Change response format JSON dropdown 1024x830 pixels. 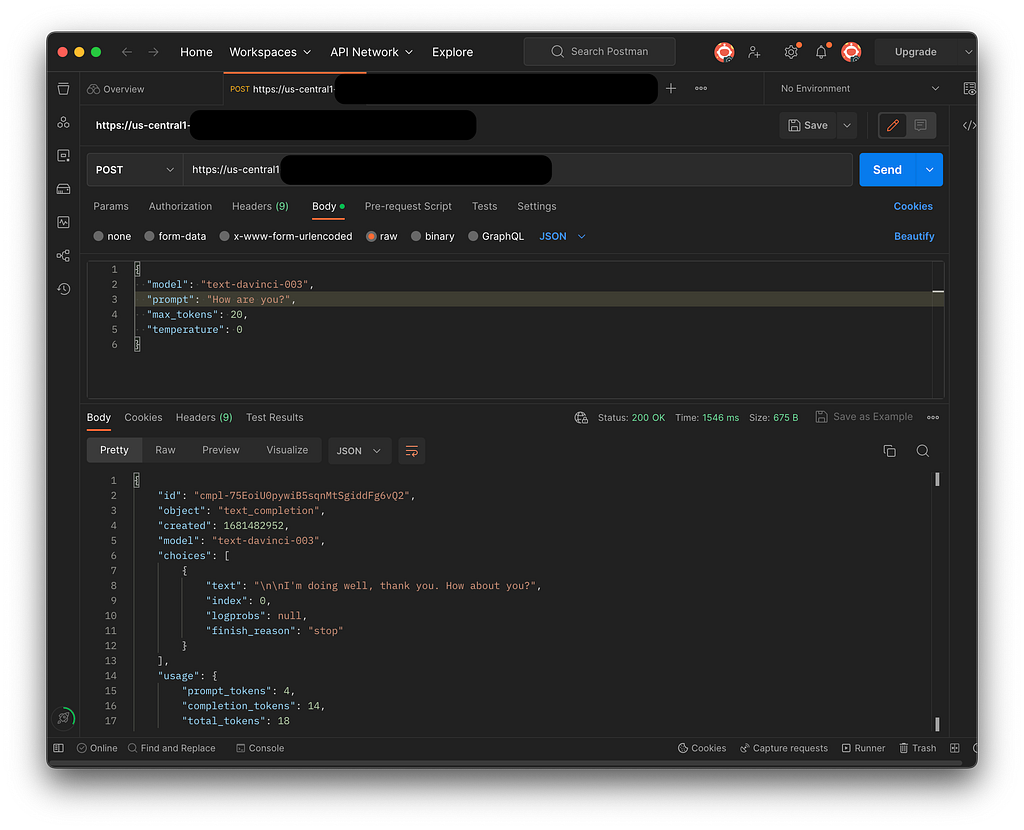[x=359, y=451]
